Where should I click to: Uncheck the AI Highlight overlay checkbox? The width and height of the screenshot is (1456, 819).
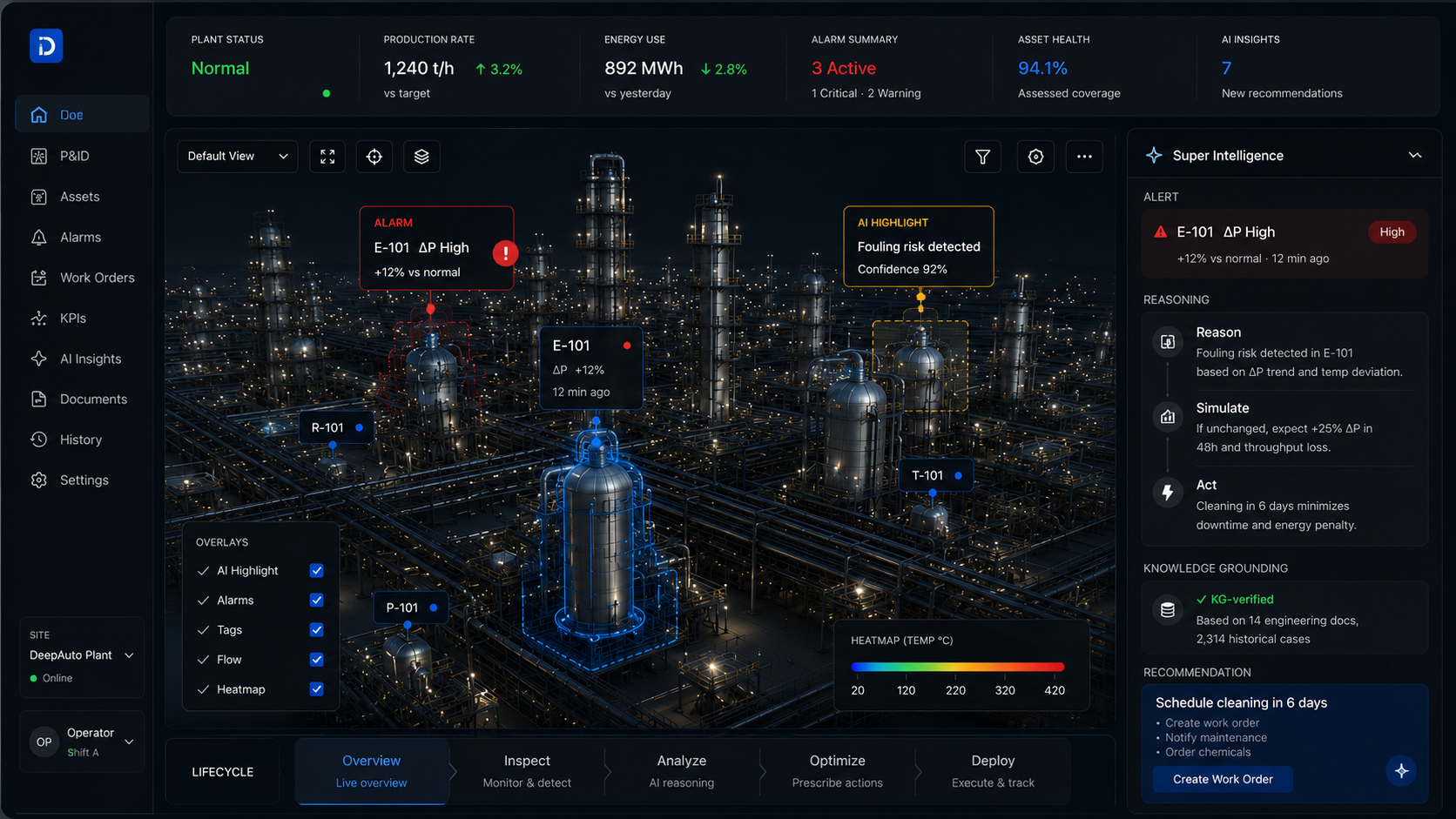(317, 571)
